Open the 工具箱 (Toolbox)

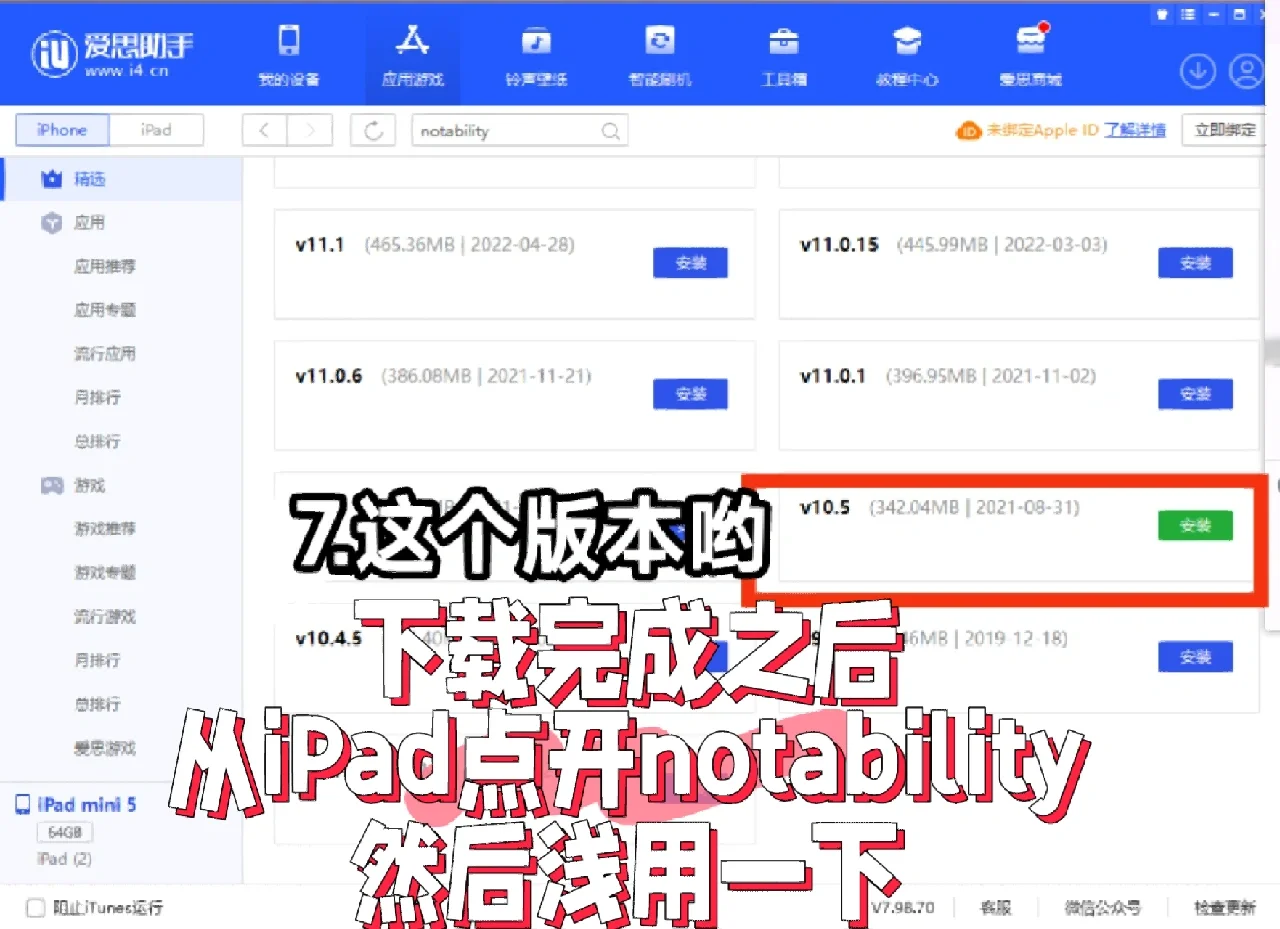click(x=783, y=53)
